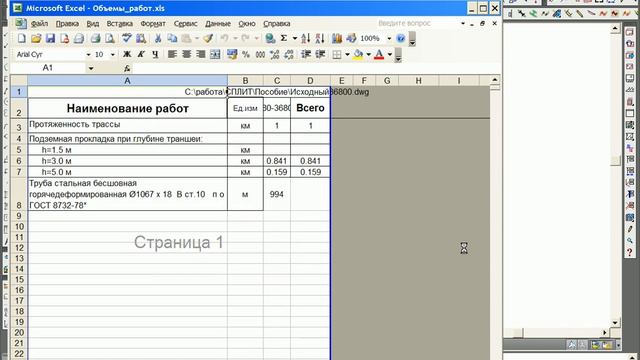Use the Format Painter brush icon
Viewport: 640px width, 360px height.
(x=208, y=38)
